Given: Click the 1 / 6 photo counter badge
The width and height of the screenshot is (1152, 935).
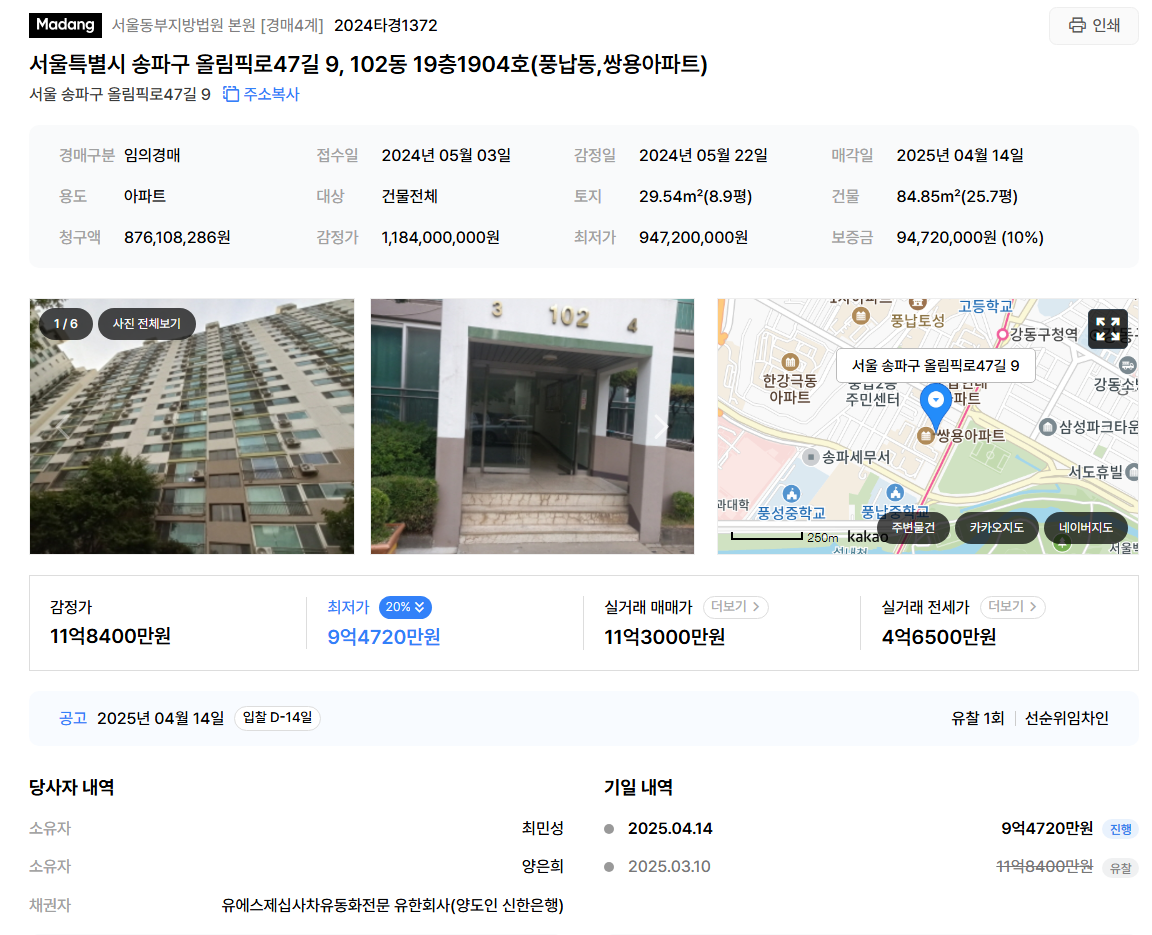Looking at the screenshot, I should (65, 324).
